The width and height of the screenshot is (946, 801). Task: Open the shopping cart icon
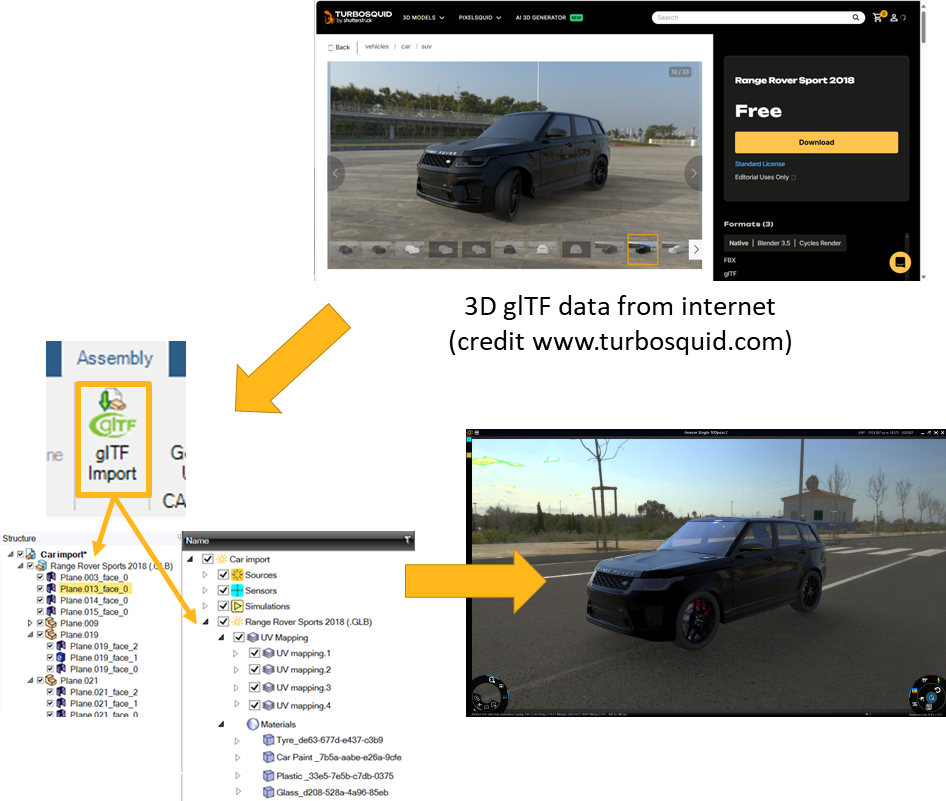click(878, 17)
